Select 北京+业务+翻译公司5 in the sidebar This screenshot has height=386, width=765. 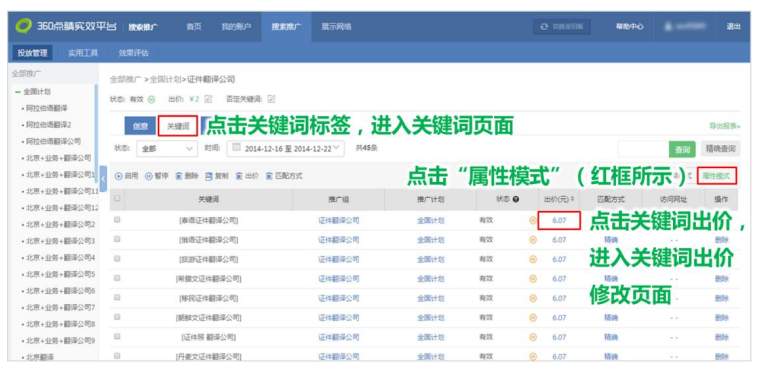[60, 274]
